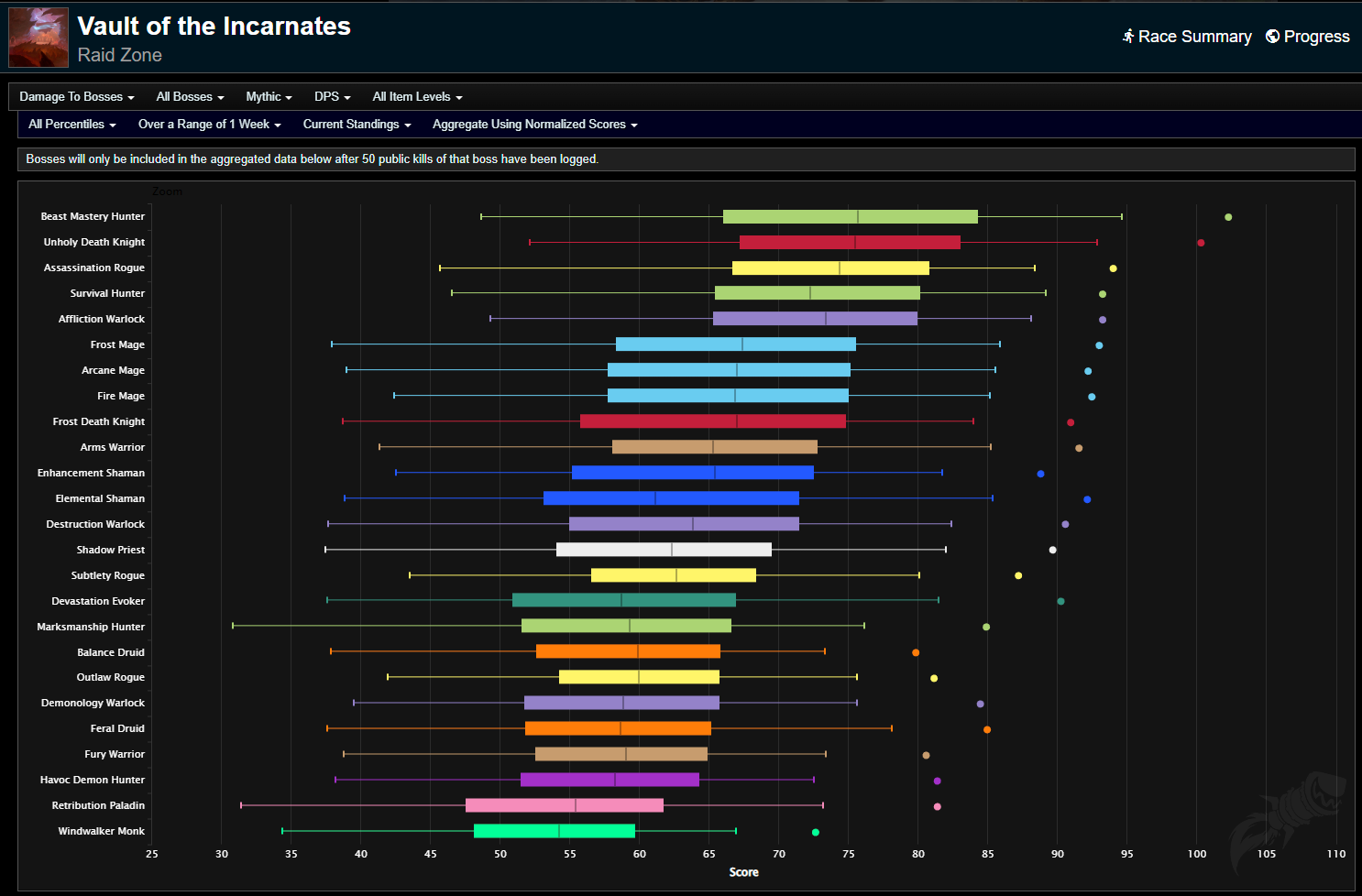The height and width of the screenshot is (896, 1362).
Task: Select the Over a Range of 1 Week menu
Action: (x=209, y=125)
